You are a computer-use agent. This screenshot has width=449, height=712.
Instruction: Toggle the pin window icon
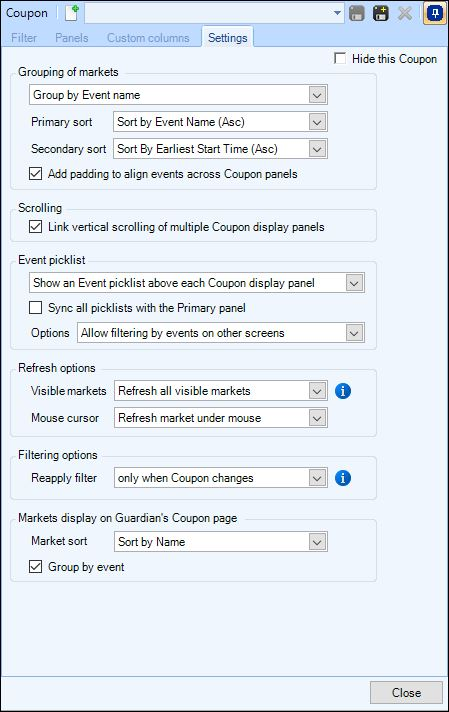click(x=434, y=13)
